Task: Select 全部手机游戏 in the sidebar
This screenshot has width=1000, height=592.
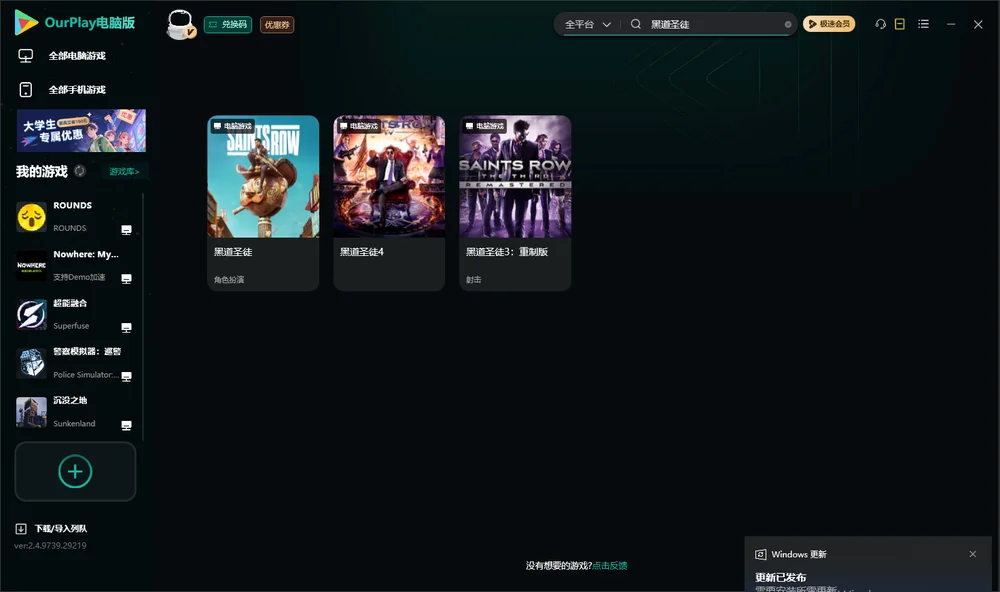Action: click(77, 89)
